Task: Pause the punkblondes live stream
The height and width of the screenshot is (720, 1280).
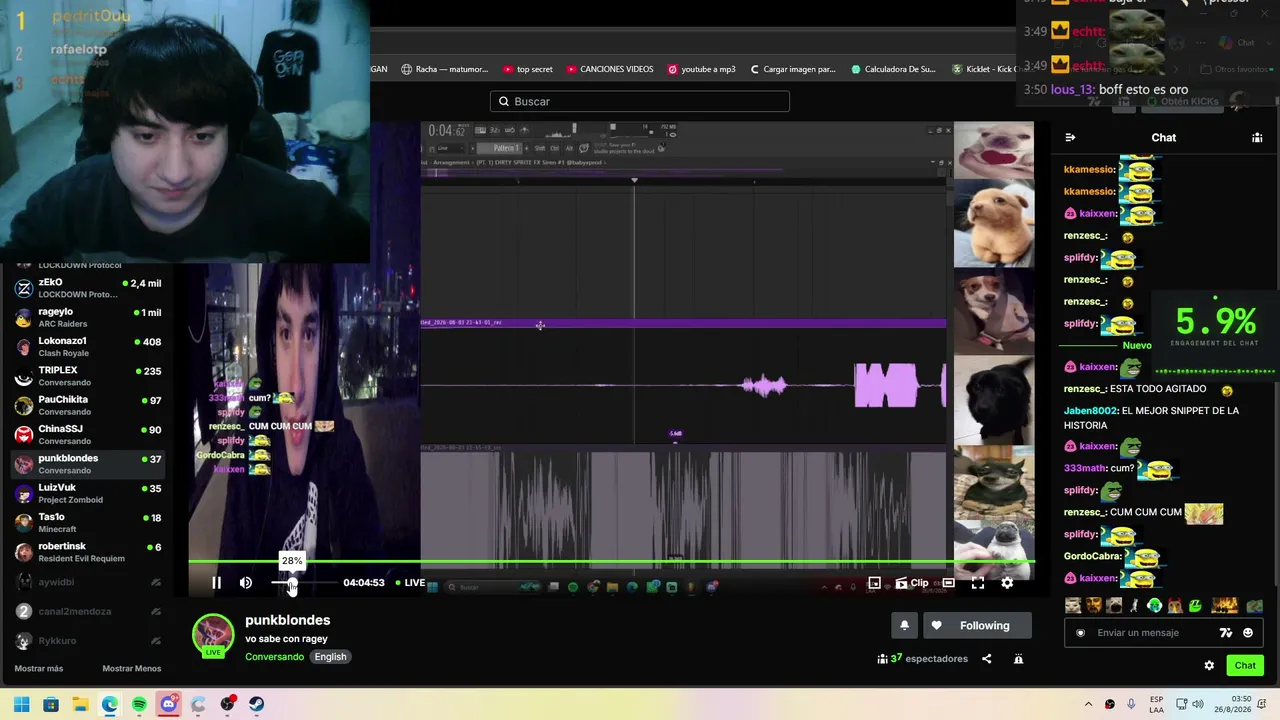Action: [216, 583]
